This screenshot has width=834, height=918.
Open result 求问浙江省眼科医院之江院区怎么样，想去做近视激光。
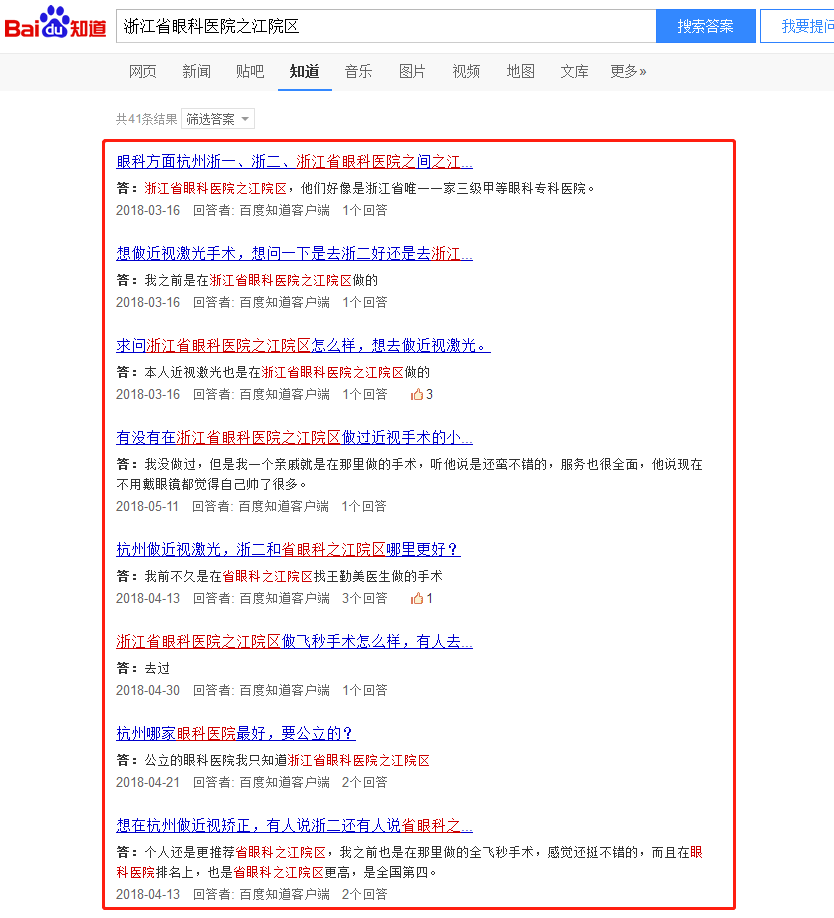click(303, 345)
